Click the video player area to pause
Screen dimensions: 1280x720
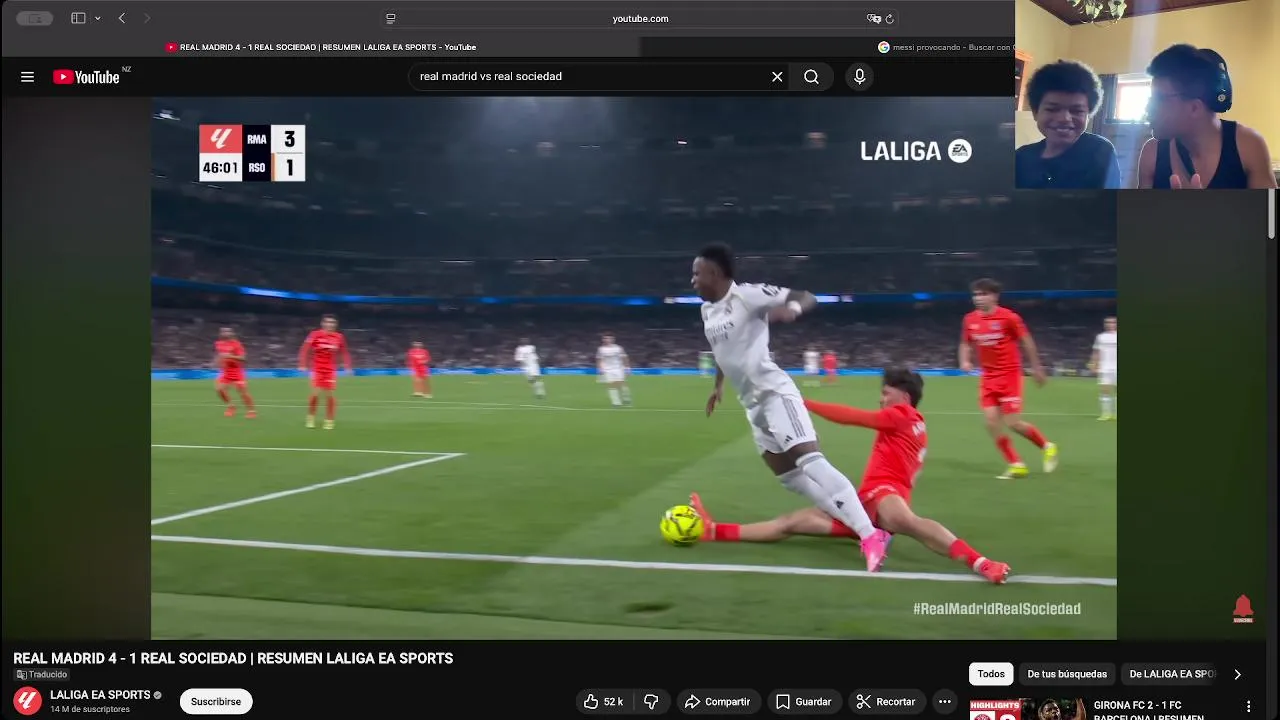coord(633,368)
